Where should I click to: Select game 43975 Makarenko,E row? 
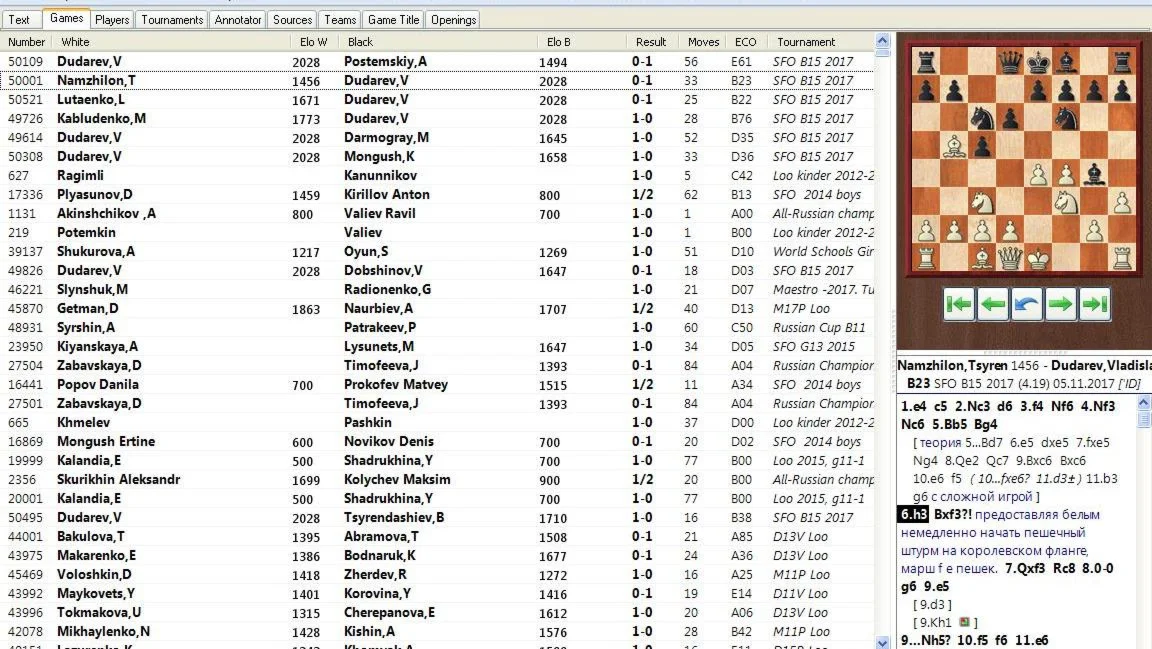437,556
